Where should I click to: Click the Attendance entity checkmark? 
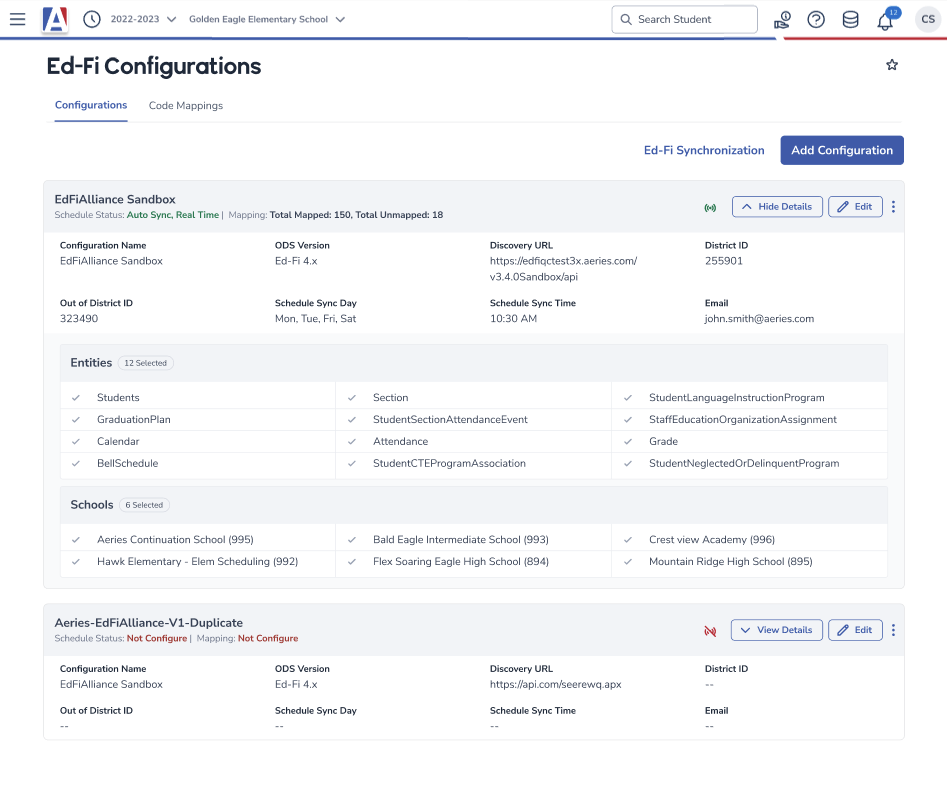[x=352, y=442]
